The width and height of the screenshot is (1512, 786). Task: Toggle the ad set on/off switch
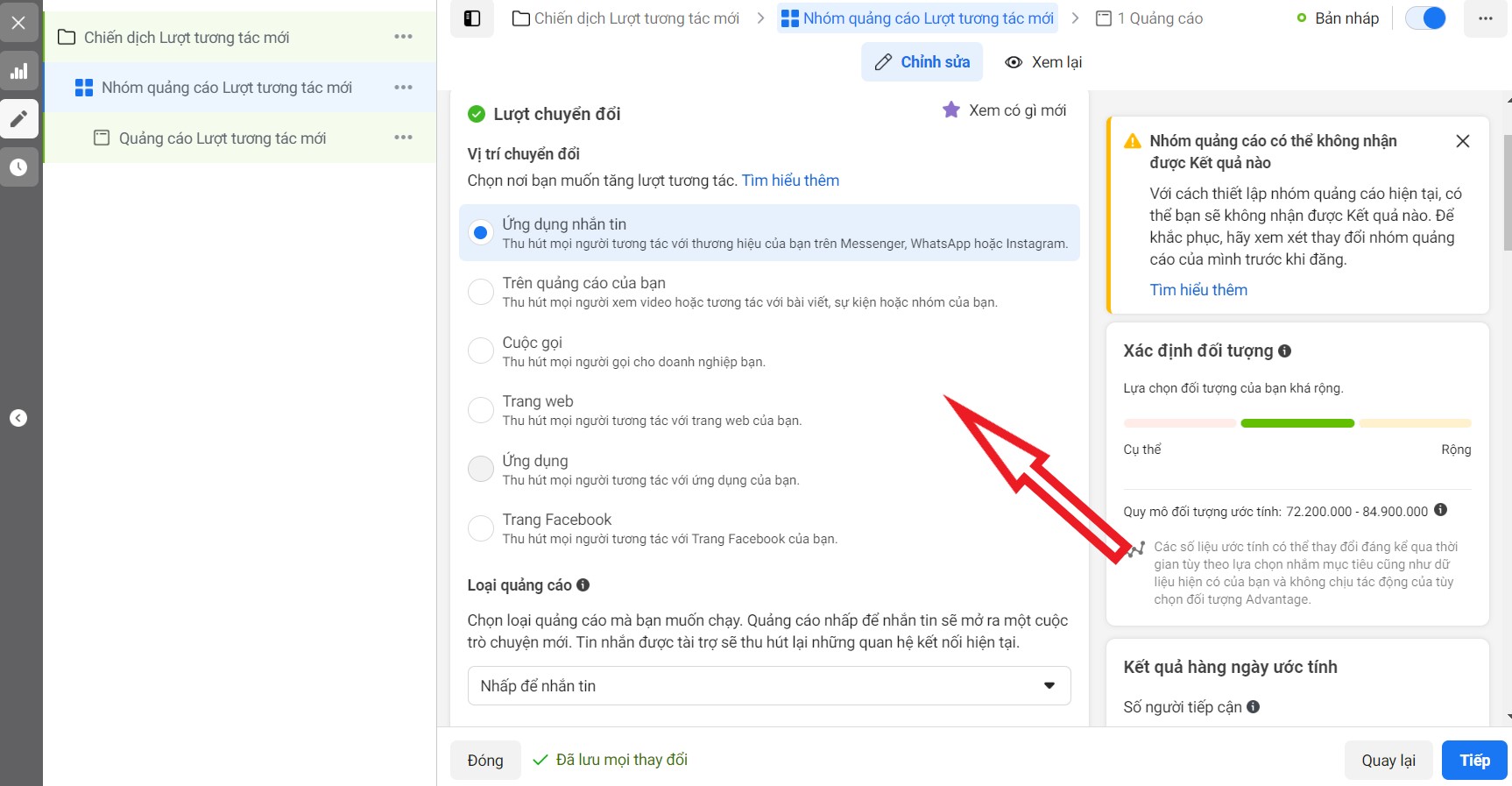1425,18
